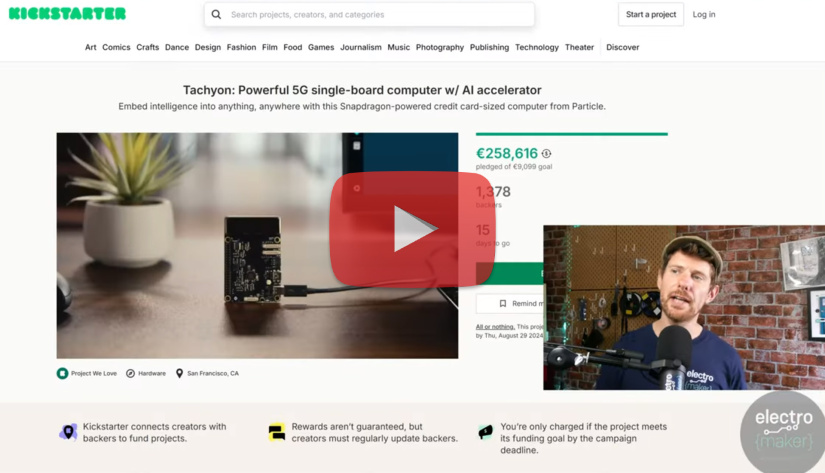Open the Design category
The image size is (825, 473).
tap(208, 47)
